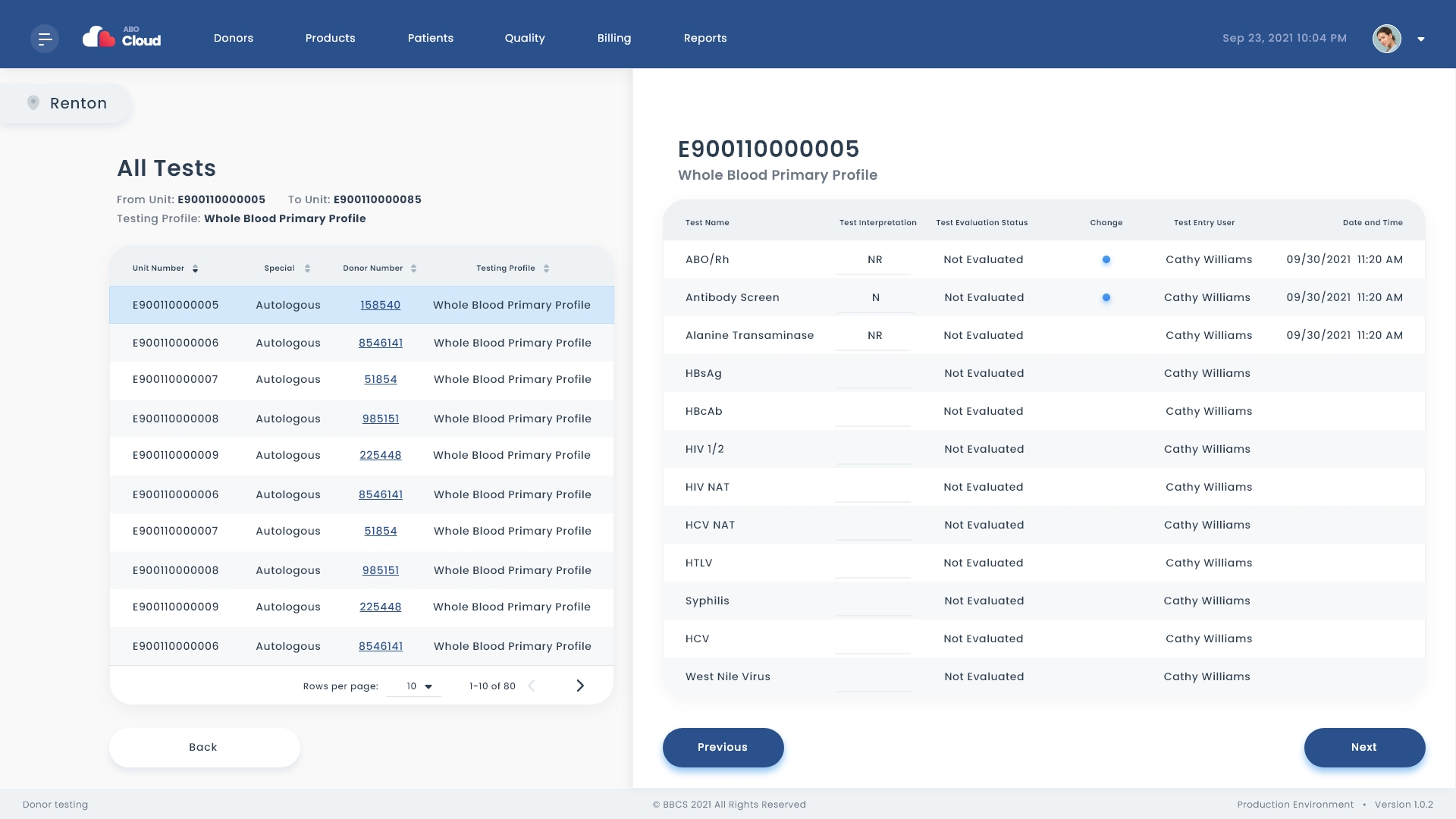Open rows per page dropdown
Image resolution: width=1456 pixels, height=819 pixels.
[414, 686]
